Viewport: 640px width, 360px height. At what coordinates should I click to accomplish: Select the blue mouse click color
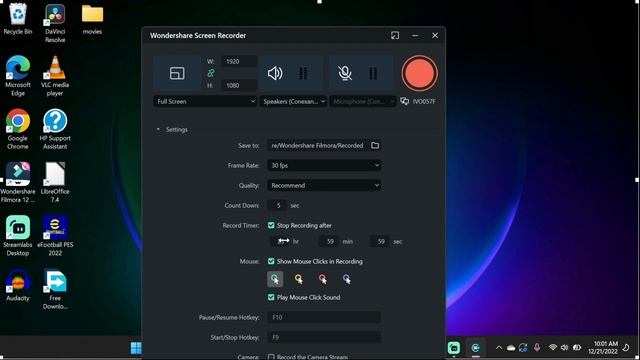pos(347,279)
